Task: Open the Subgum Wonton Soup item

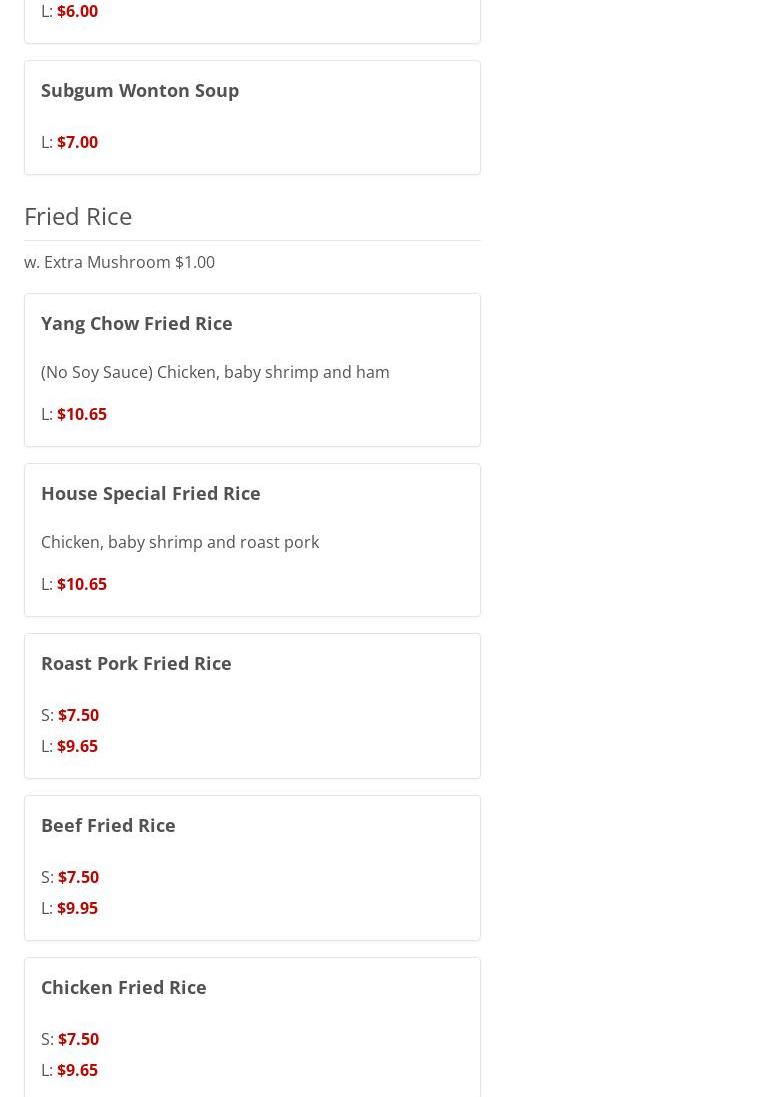Action: click(140, 90)
